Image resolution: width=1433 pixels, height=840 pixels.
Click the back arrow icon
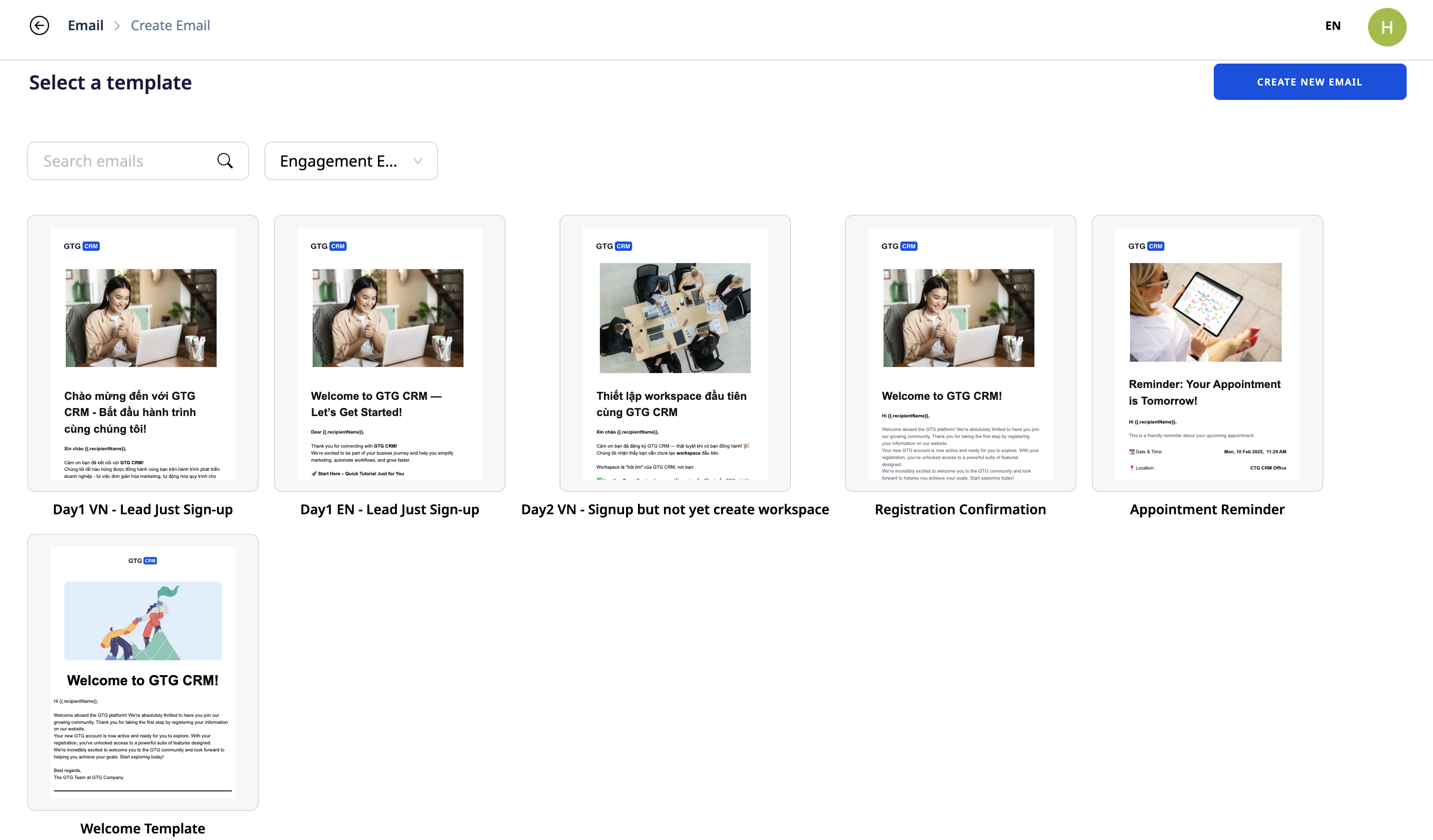point(39,25)
